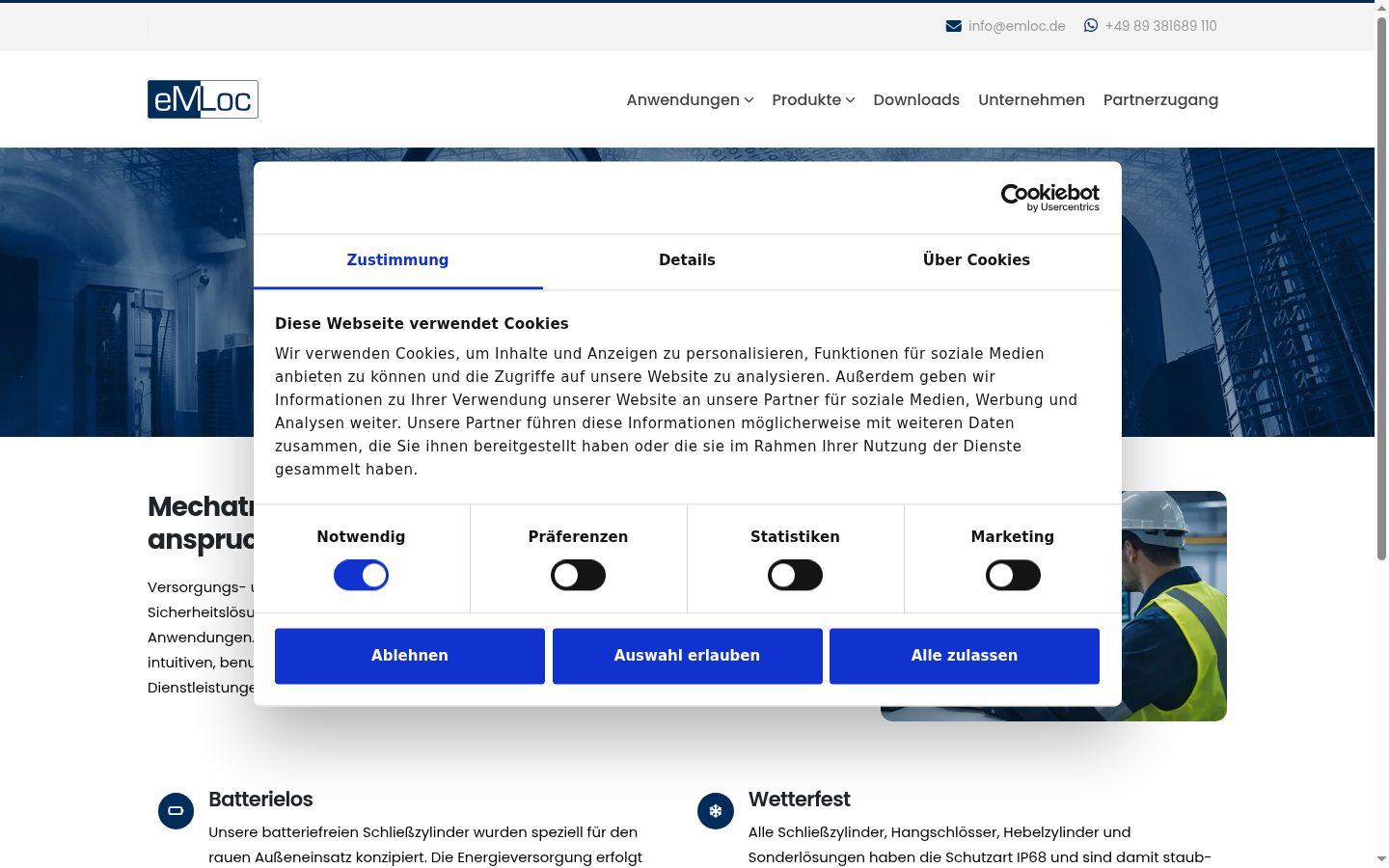Open the Downloads menu item
The width and height of the screenshot is (1389, 868).
[x=916, y=99]
